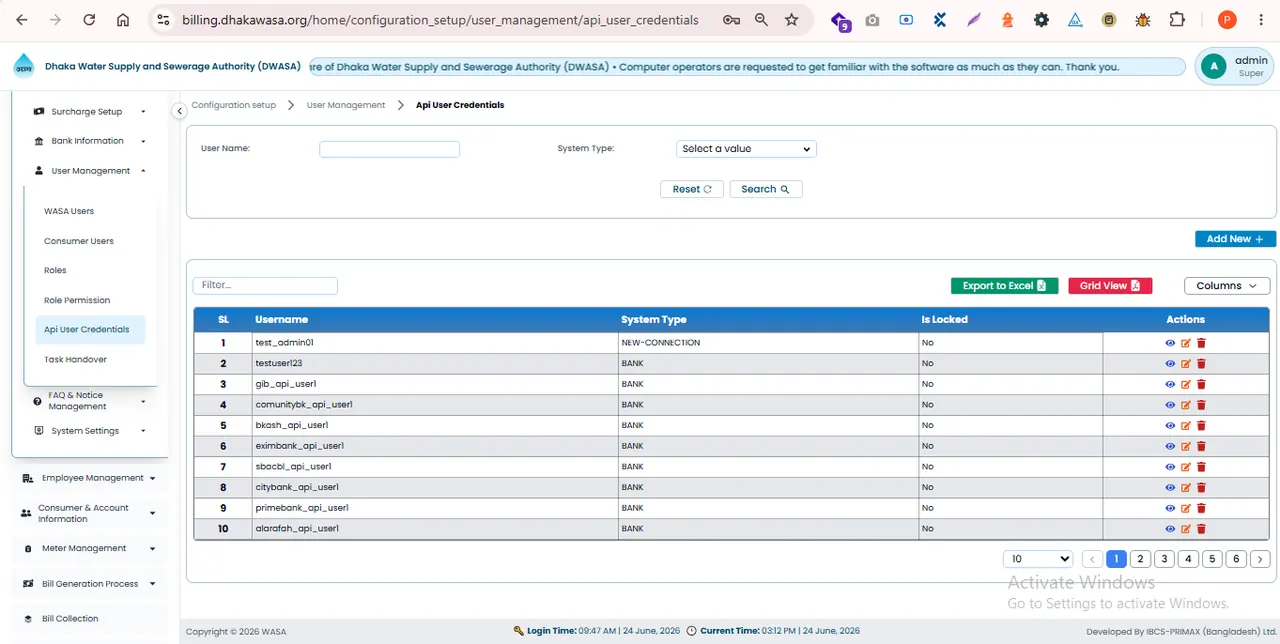The height and width of the screenshot is (644, 1280).
Task: Delete eximbank_api_user1 row
Action: [x=1201, y=446]
